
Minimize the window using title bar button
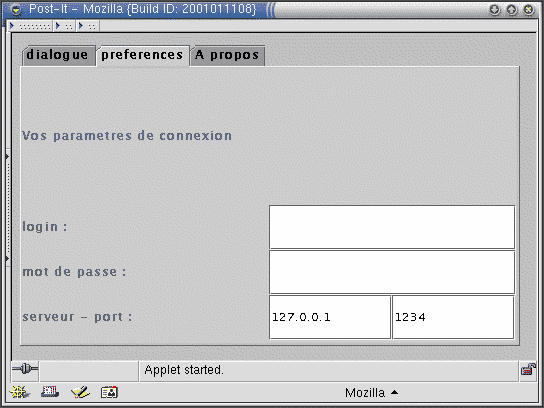point(495,10)
